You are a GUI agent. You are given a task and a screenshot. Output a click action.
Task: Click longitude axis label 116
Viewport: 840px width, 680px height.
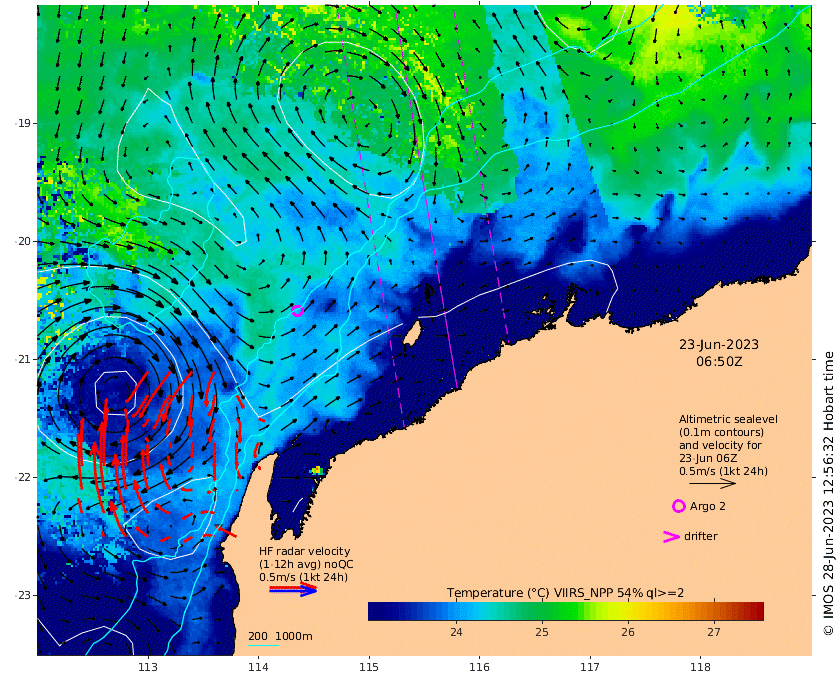click(479, 667)
